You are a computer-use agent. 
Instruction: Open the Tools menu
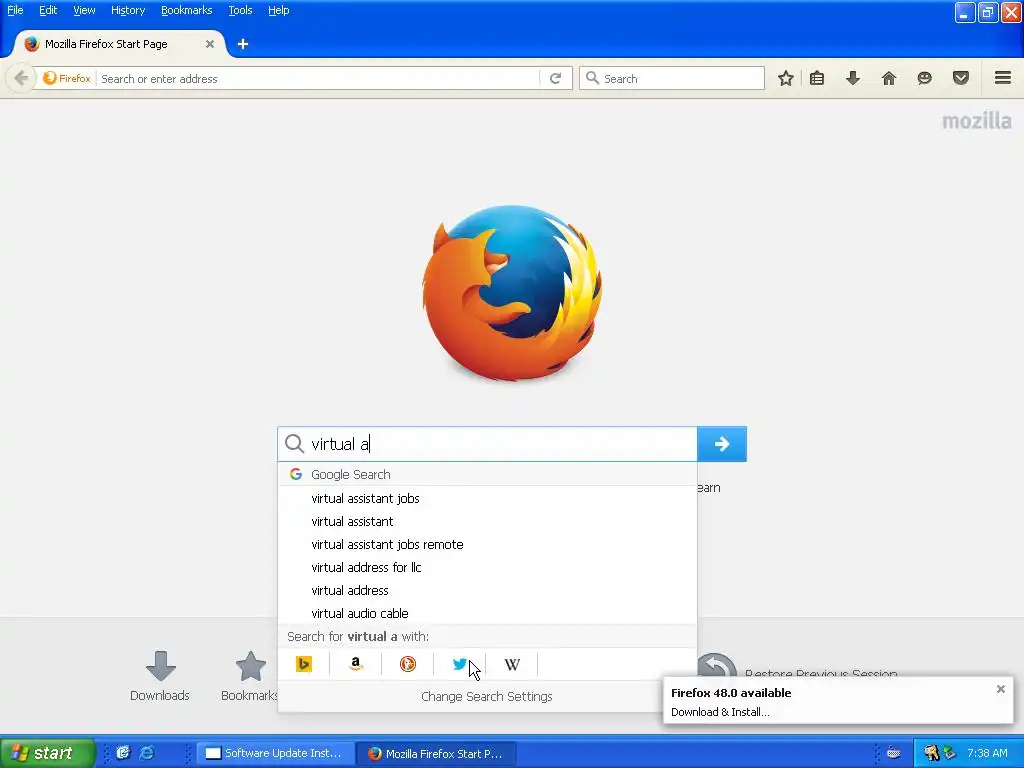tap(240, 10)
